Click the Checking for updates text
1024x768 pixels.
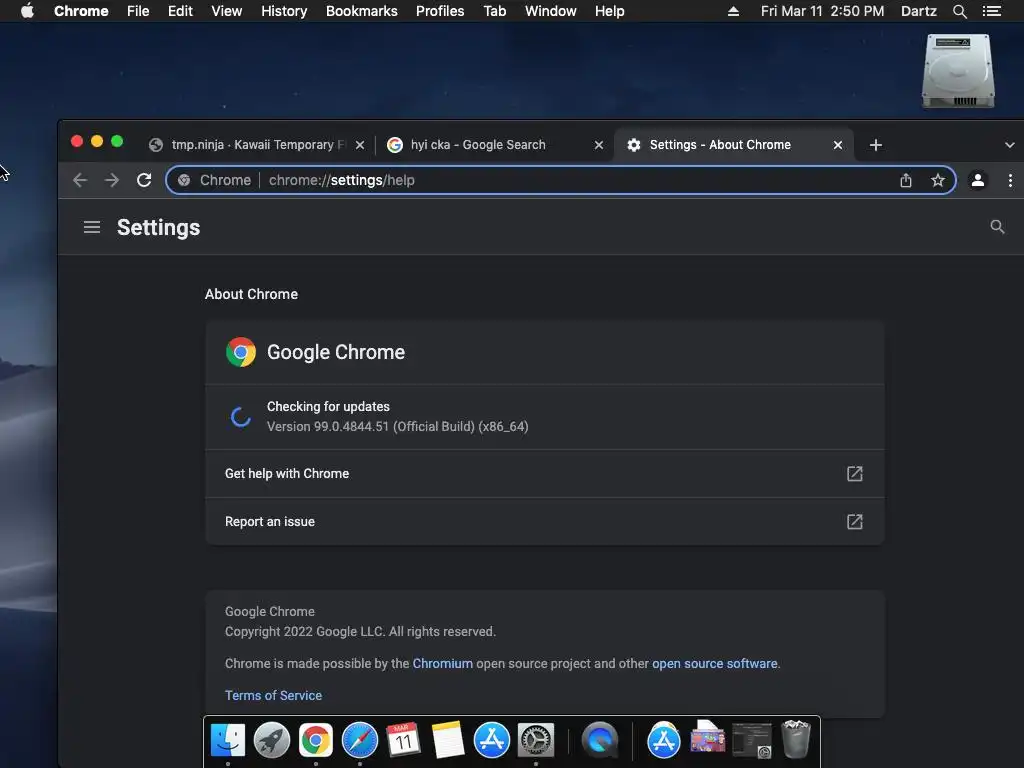coord(328,406)
